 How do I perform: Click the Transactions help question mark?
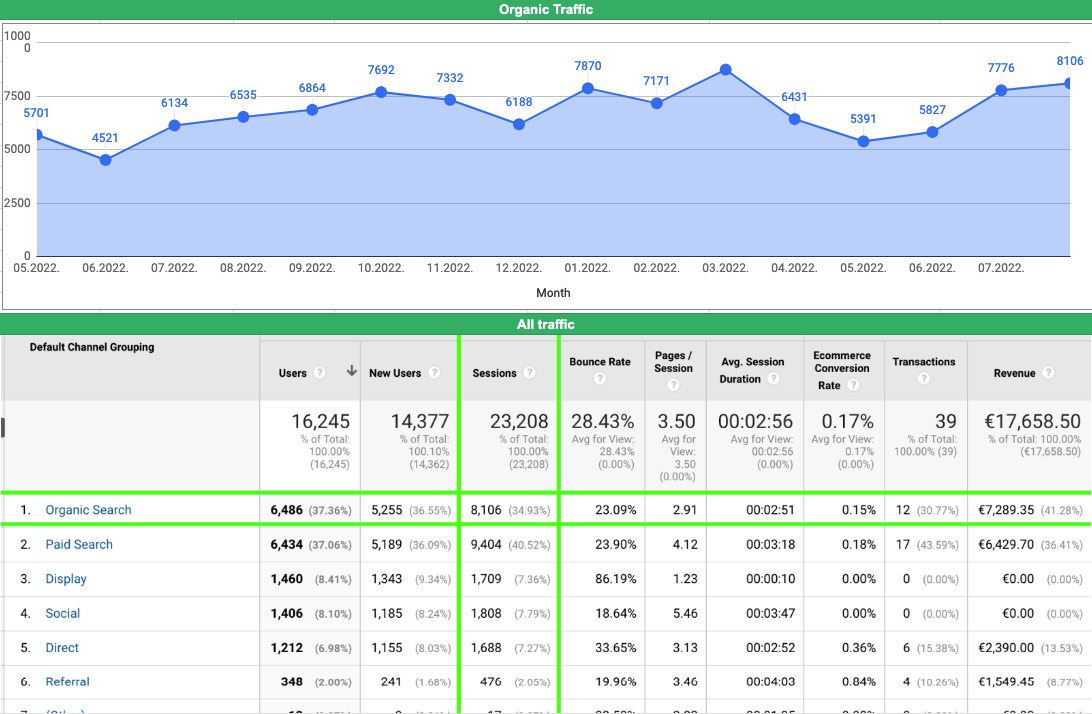point(924,379)
